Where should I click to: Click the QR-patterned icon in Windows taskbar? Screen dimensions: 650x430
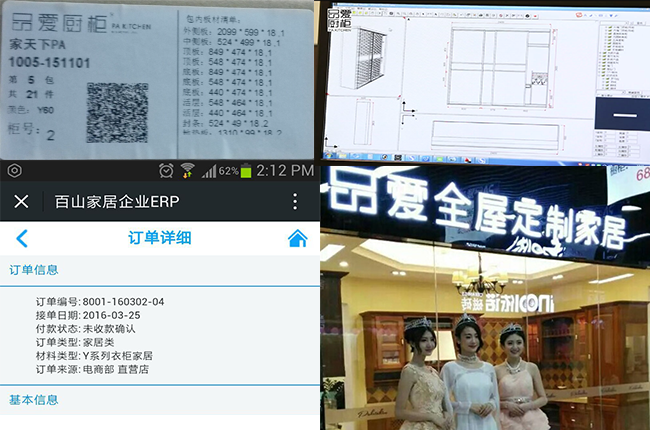398,158
